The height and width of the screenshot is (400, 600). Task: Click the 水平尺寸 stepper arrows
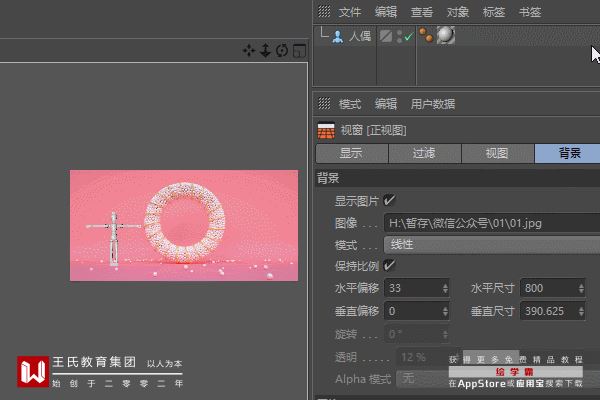point(581,288)
